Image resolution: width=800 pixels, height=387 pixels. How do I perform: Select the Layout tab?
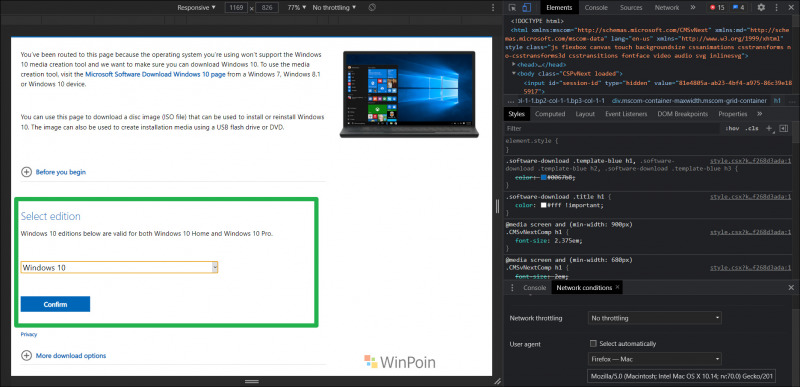[585, 114]
